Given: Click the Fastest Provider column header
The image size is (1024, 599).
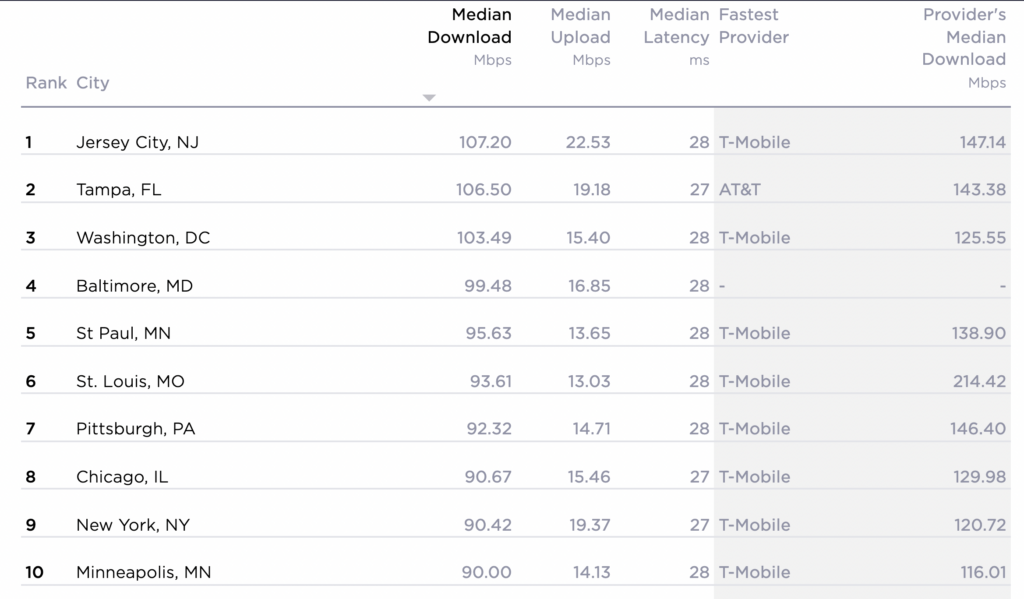Looking at the screenshot, I should [753, 26].
